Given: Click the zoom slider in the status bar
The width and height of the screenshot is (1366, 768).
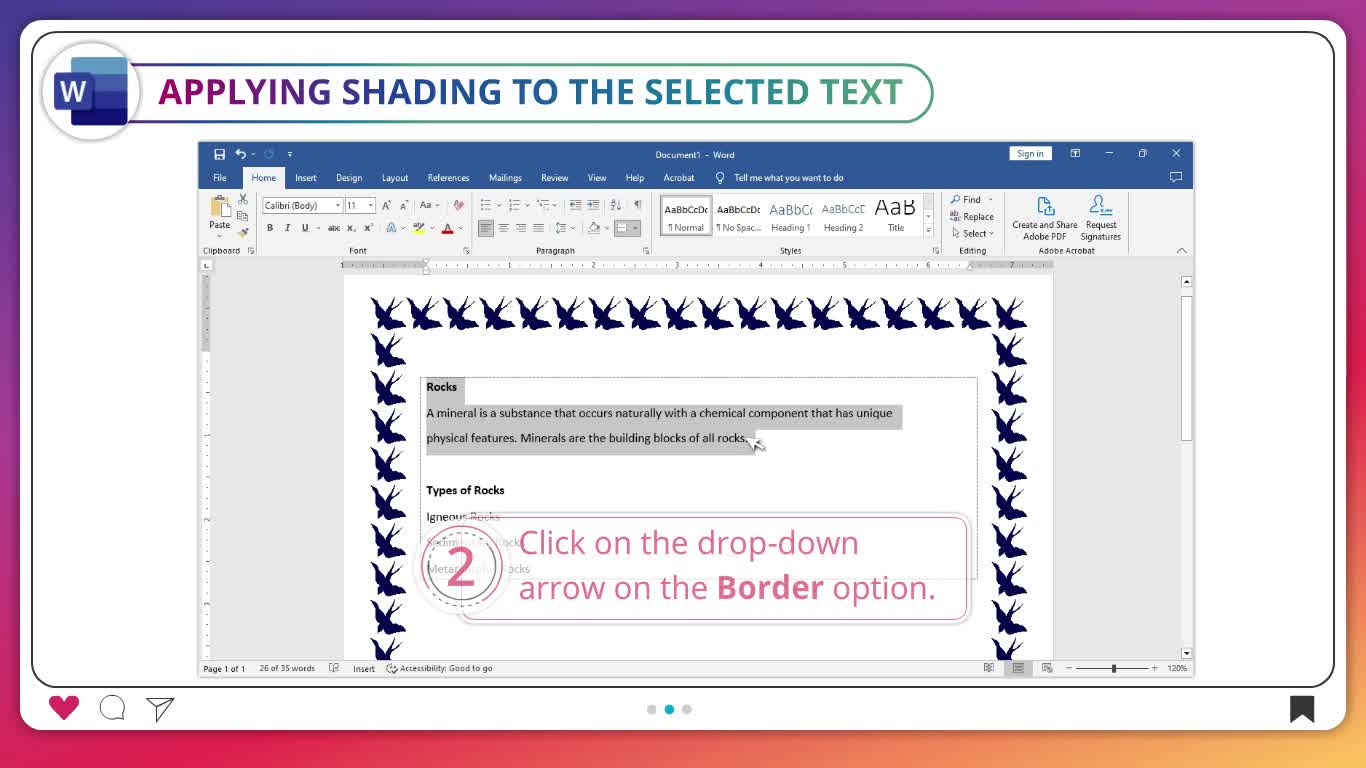Looking at the screenshot, I should tap(1114, 668).
